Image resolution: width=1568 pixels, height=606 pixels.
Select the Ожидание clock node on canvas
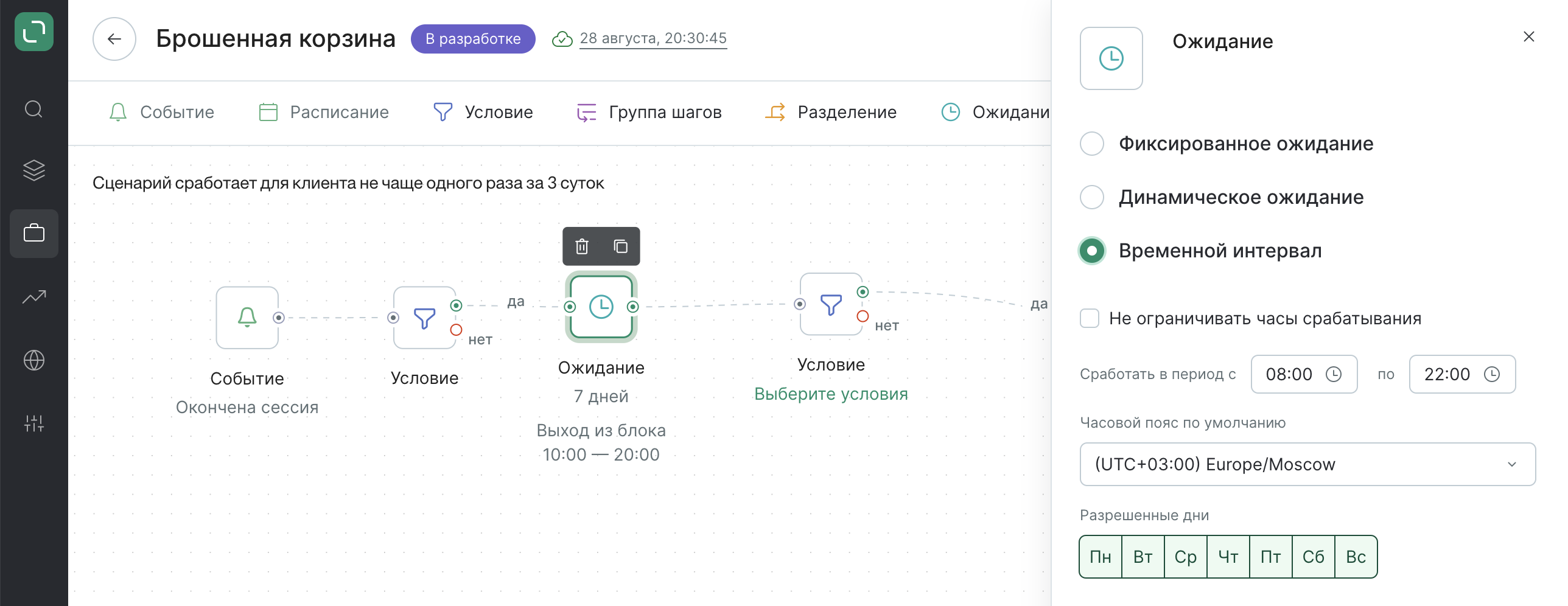pyautogui.click(x=601, y=307)
